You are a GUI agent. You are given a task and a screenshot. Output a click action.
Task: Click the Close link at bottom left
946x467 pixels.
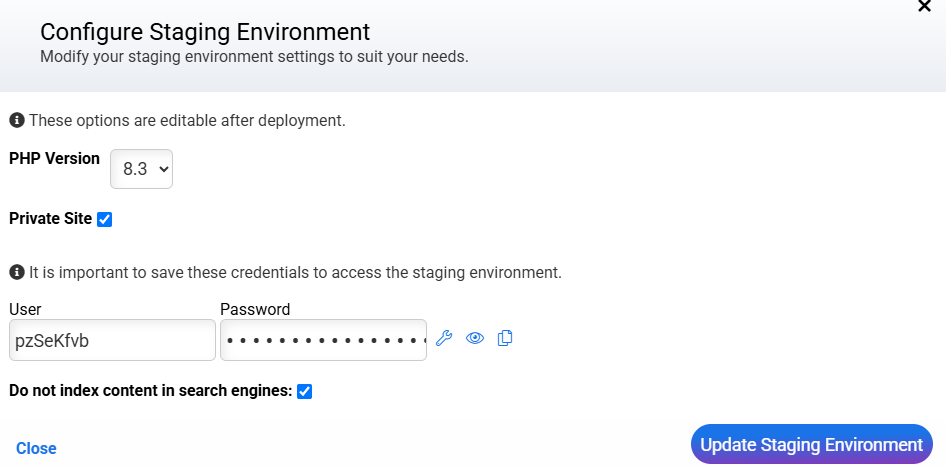point(36,448)
